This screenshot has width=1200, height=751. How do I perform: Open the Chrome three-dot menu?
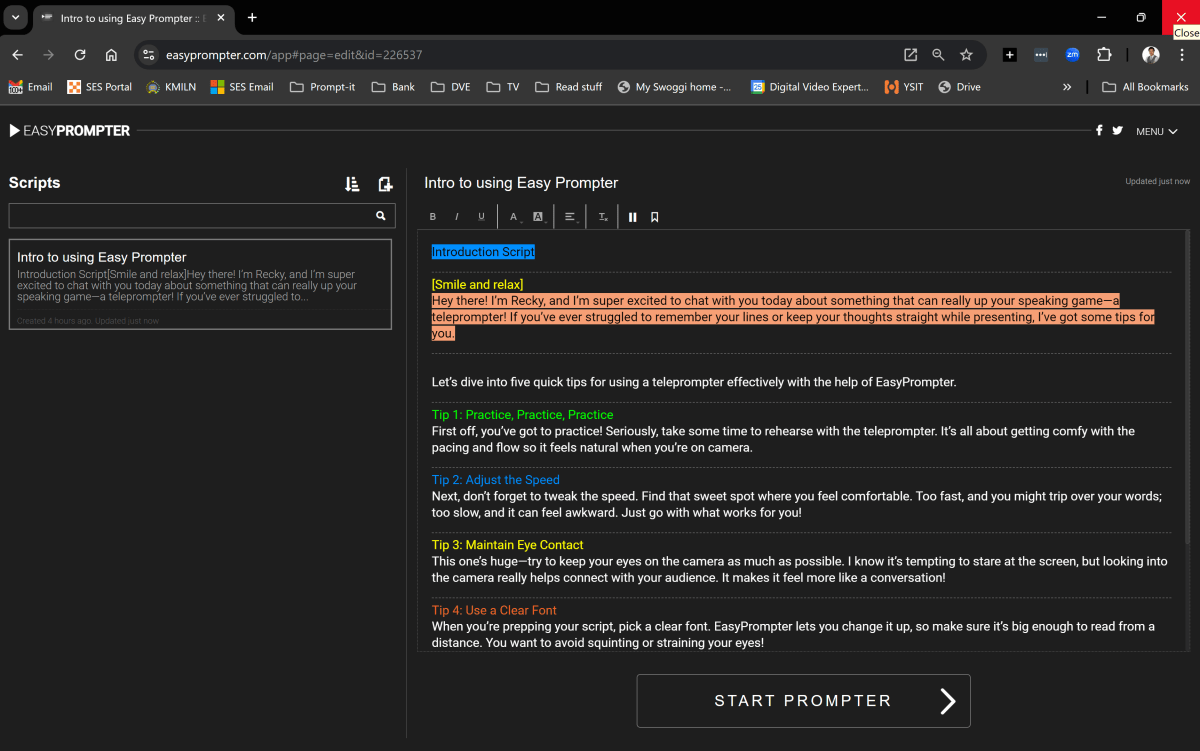(x=1182, y=55)
